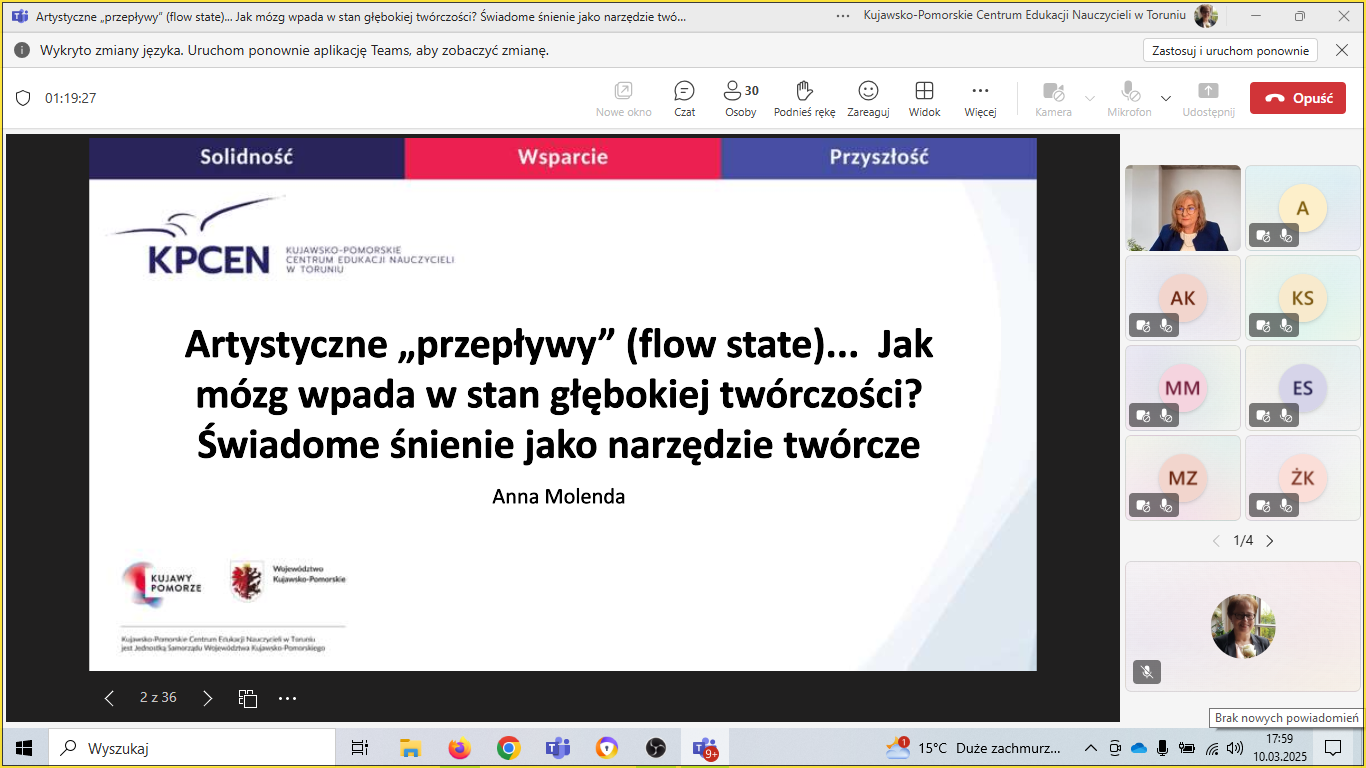
Task: Click Zastosuj i uruchom ponownie button
Action: [x=1230, y=50]
